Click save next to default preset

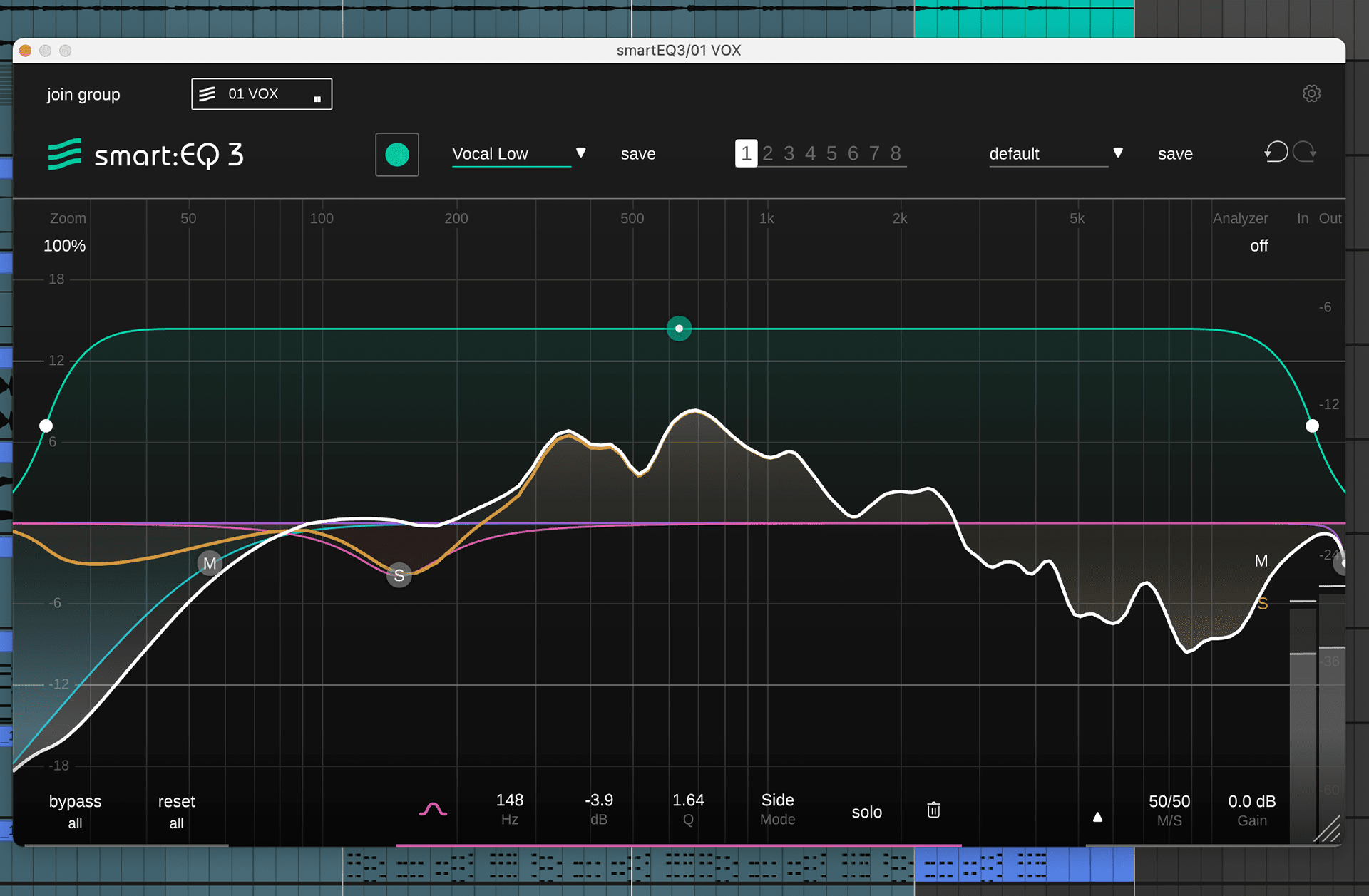point(1175,154)
